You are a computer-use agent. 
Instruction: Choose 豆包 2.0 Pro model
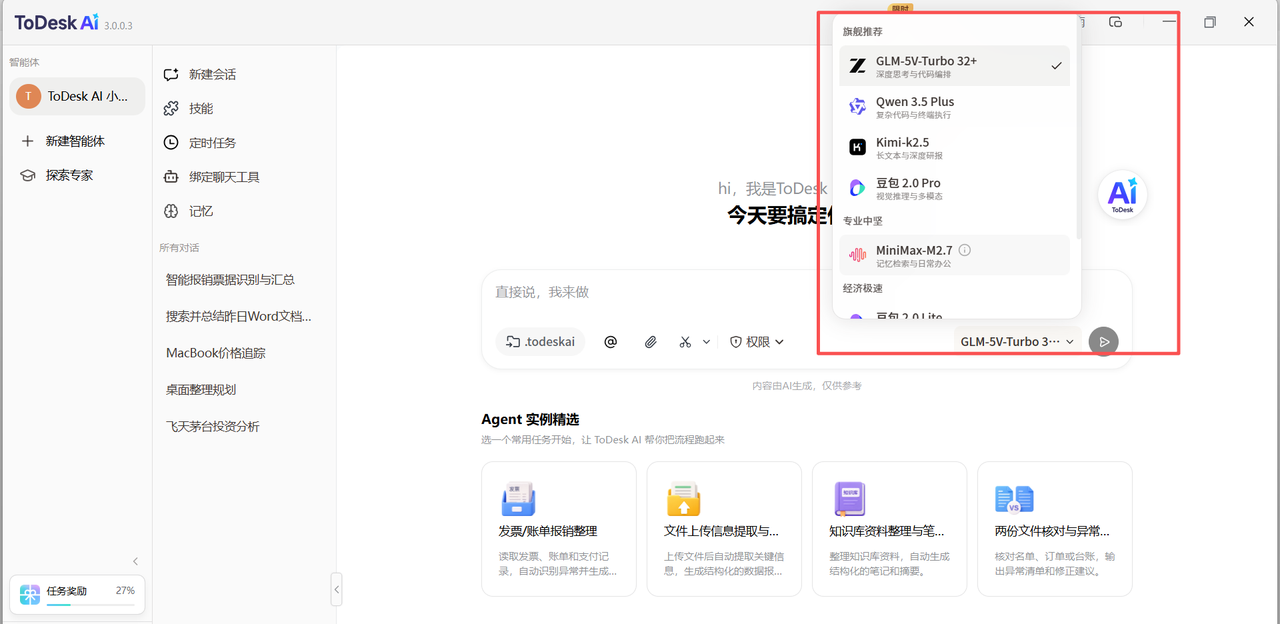955,188
